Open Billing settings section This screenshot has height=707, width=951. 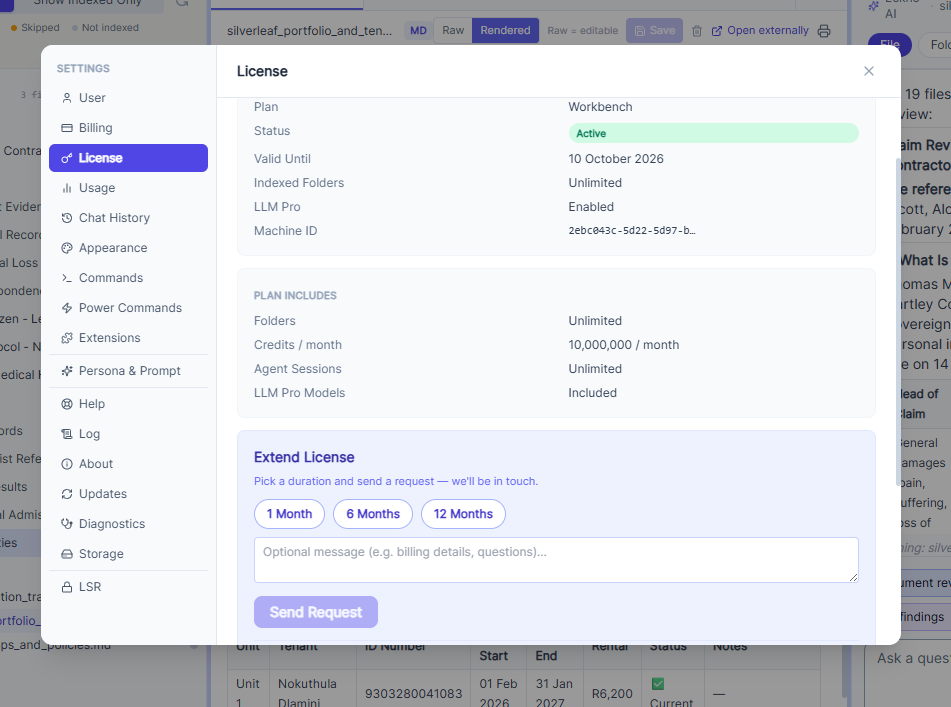click(x=128, y=128)
